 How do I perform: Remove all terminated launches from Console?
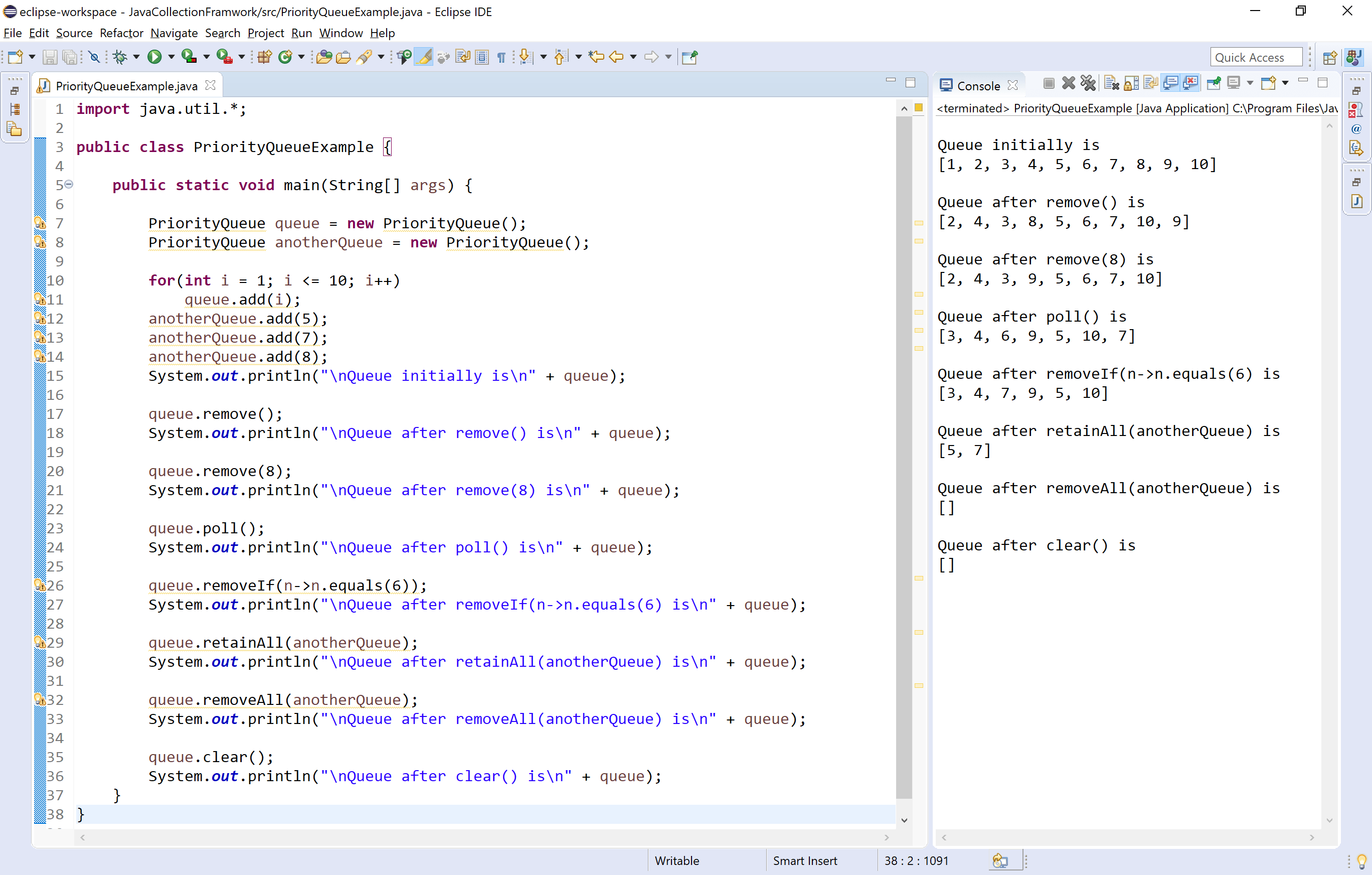1089,83
